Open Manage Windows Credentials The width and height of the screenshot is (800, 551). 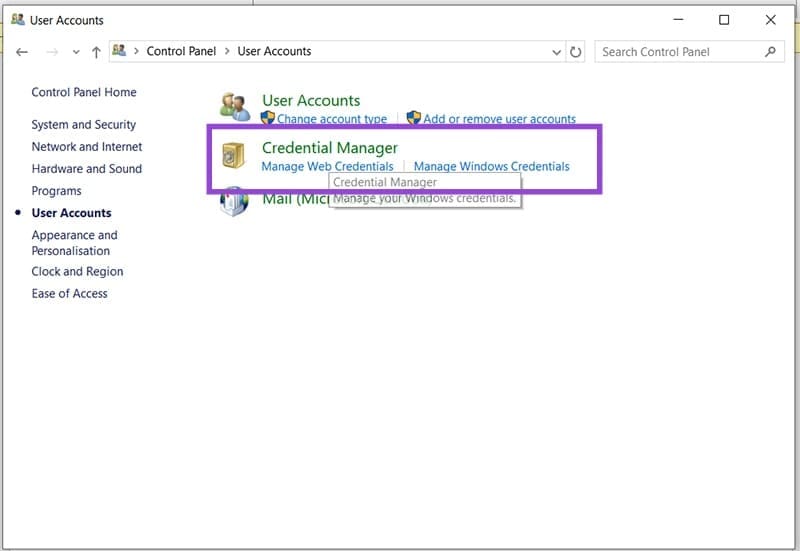(x=491, y=166)
